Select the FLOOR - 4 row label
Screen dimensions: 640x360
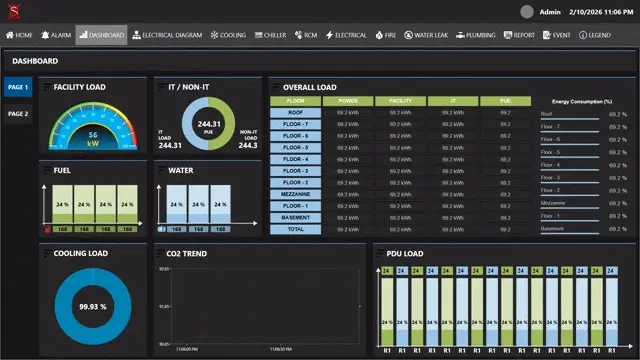tap(296, 159)
